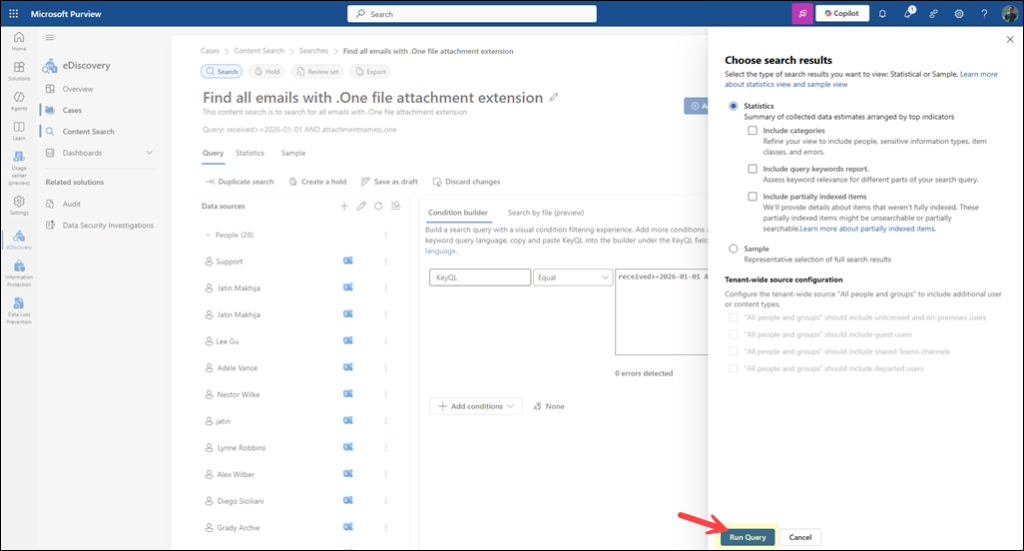1024x551 pixels.
Task: Click Outlook icon in Nestor Wilke row
Action: coord(348,394)
